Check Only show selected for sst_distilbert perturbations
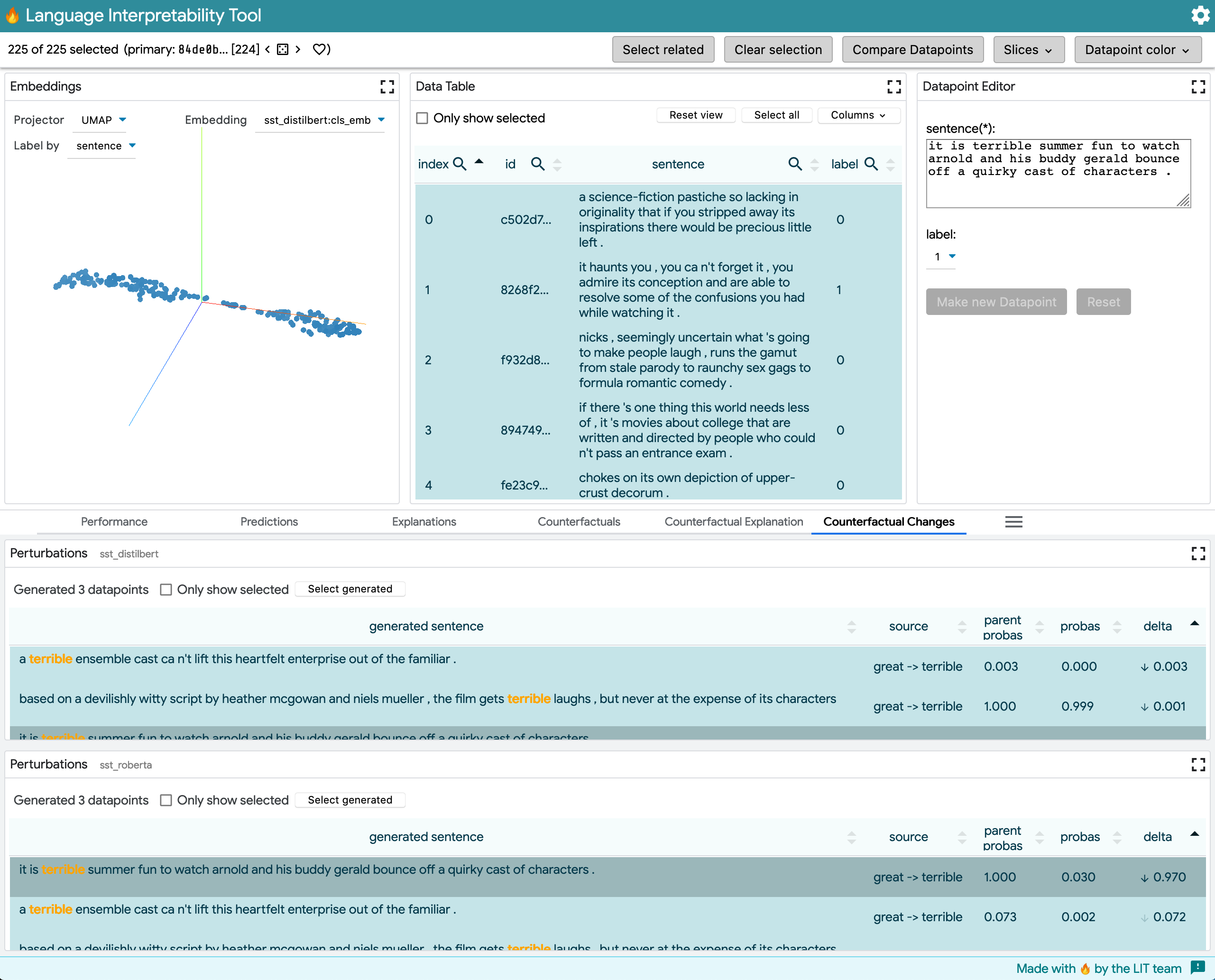This screenshot has height=980, width=1215. [x=166, y=589]
